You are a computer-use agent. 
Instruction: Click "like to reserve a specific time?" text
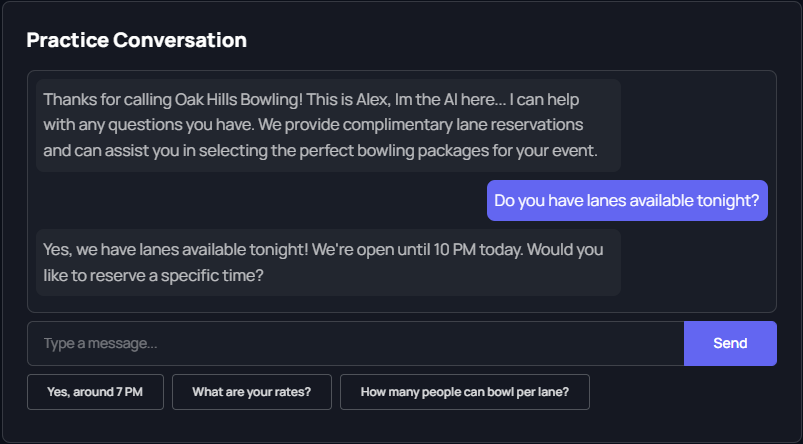click(x=153, y=274)
